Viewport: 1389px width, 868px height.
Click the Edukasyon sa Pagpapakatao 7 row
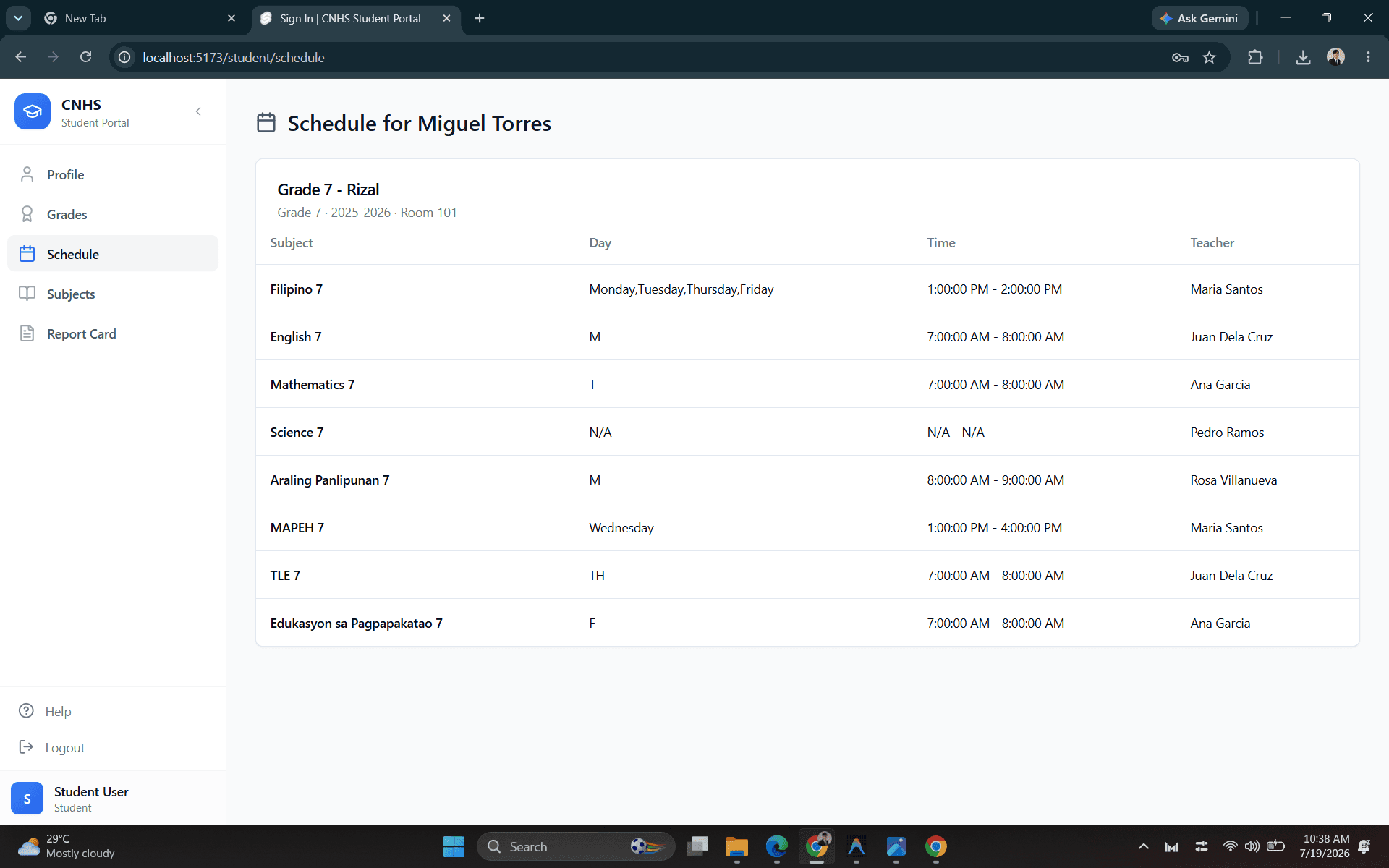point(807,623)
